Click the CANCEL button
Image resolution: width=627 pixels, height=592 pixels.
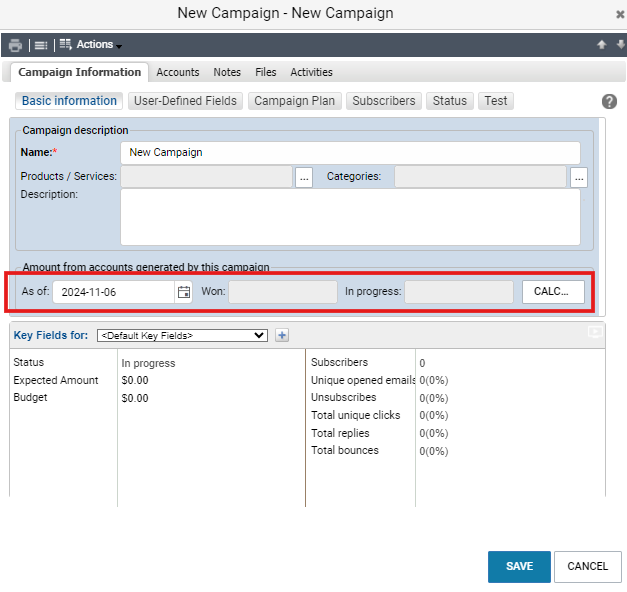(587, 566)
